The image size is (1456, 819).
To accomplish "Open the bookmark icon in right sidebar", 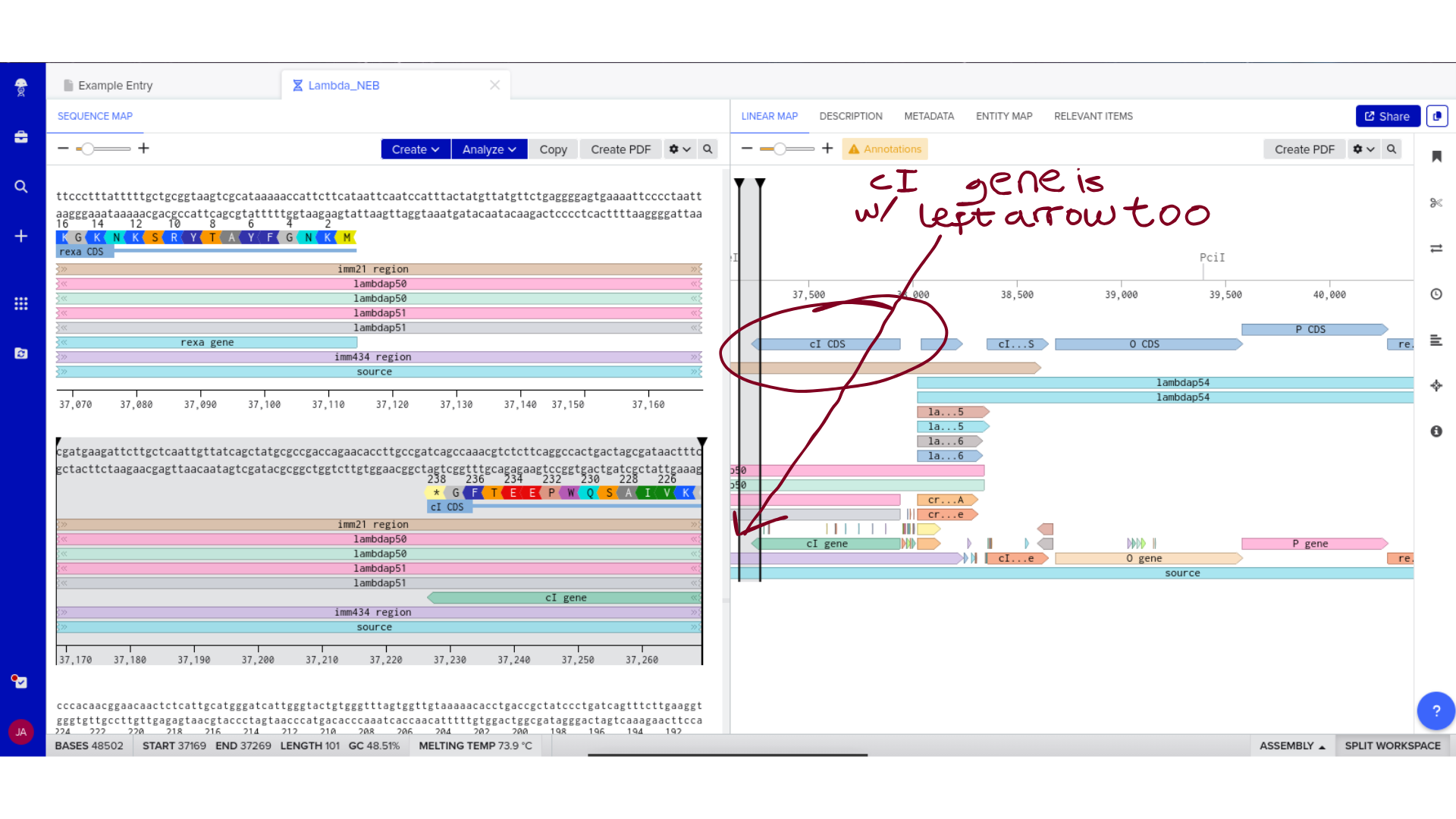I will (1436, 156).
